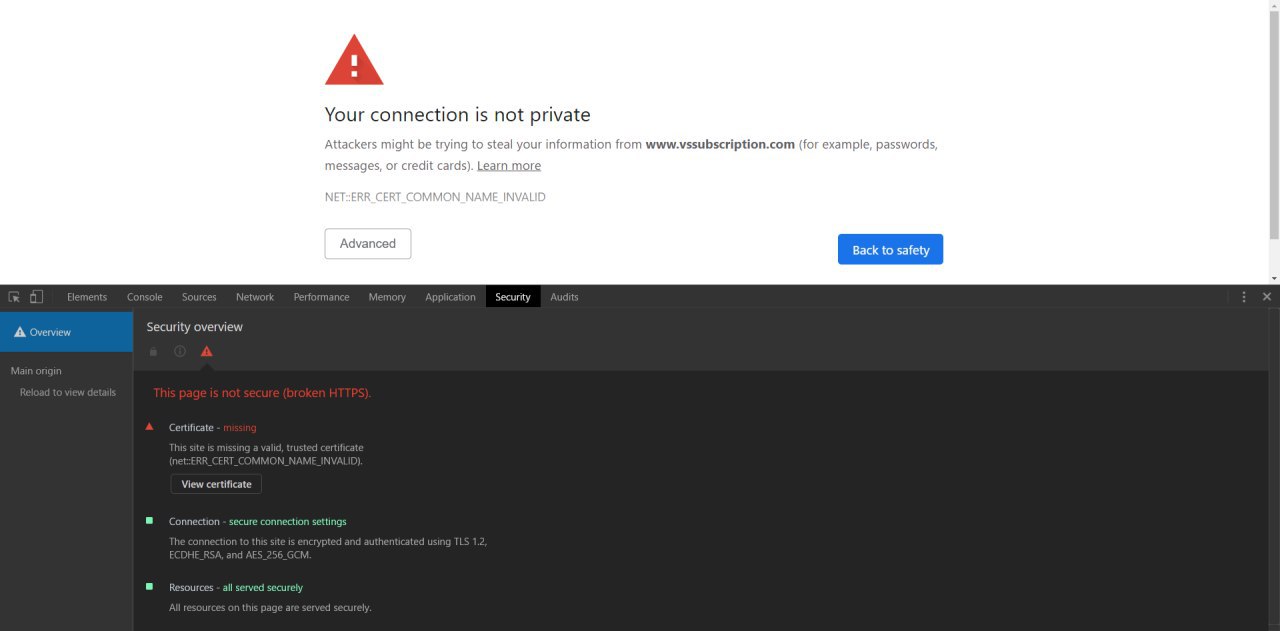Expand the Advanced options button
This screenshot has height=631, width=1280.
[368, 244]
